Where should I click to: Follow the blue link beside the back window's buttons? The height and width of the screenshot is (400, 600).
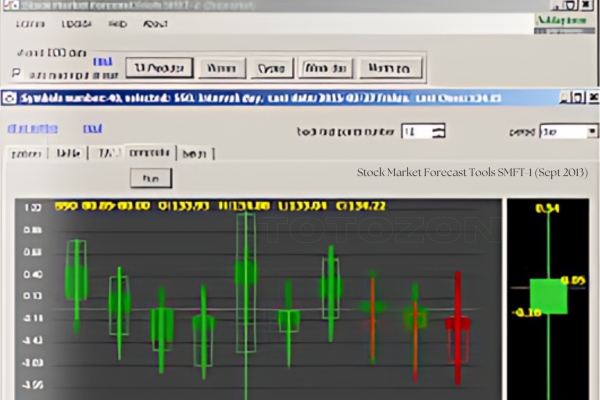click(103, 62)
